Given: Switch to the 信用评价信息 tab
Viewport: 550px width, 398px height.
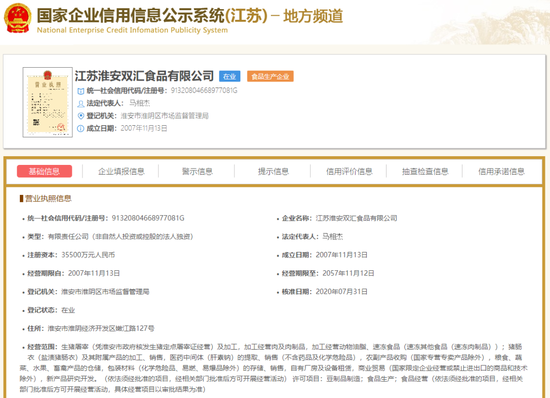Looking at the screenshot, I should [349, 171].
